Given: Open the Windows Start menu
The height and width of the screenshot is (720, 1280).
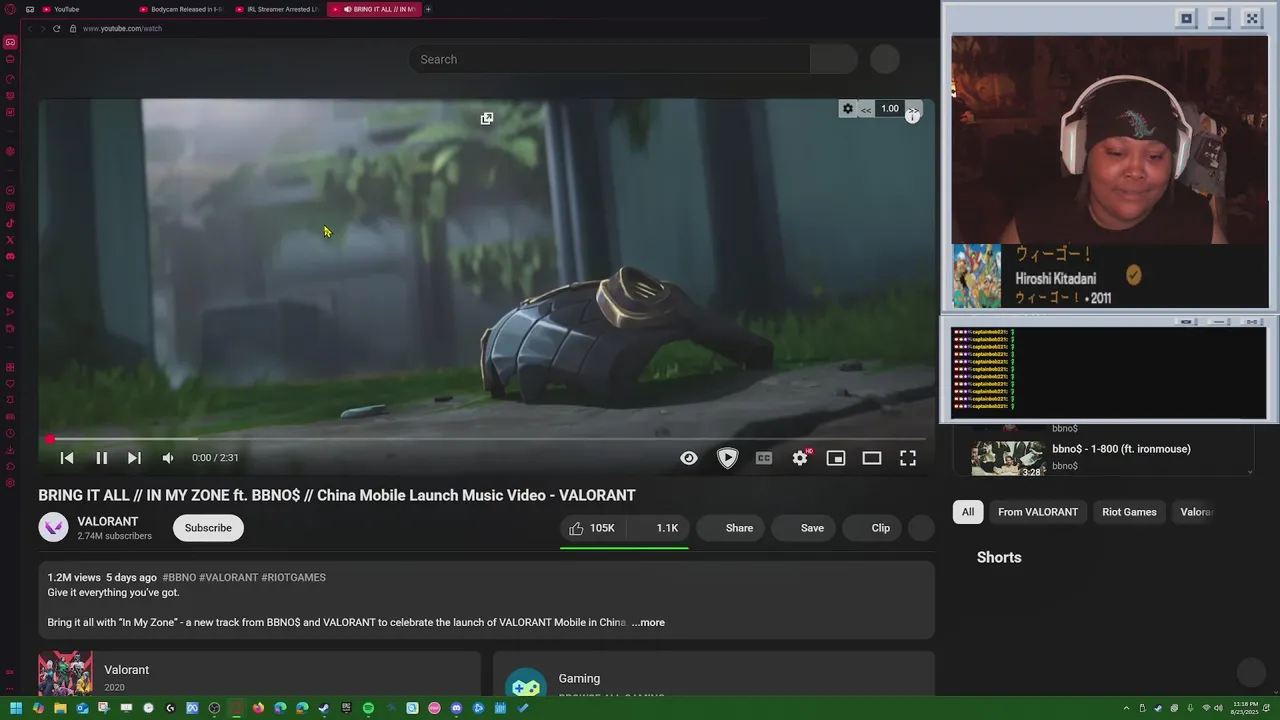Looking at the screenshot, I should point(16,708).
